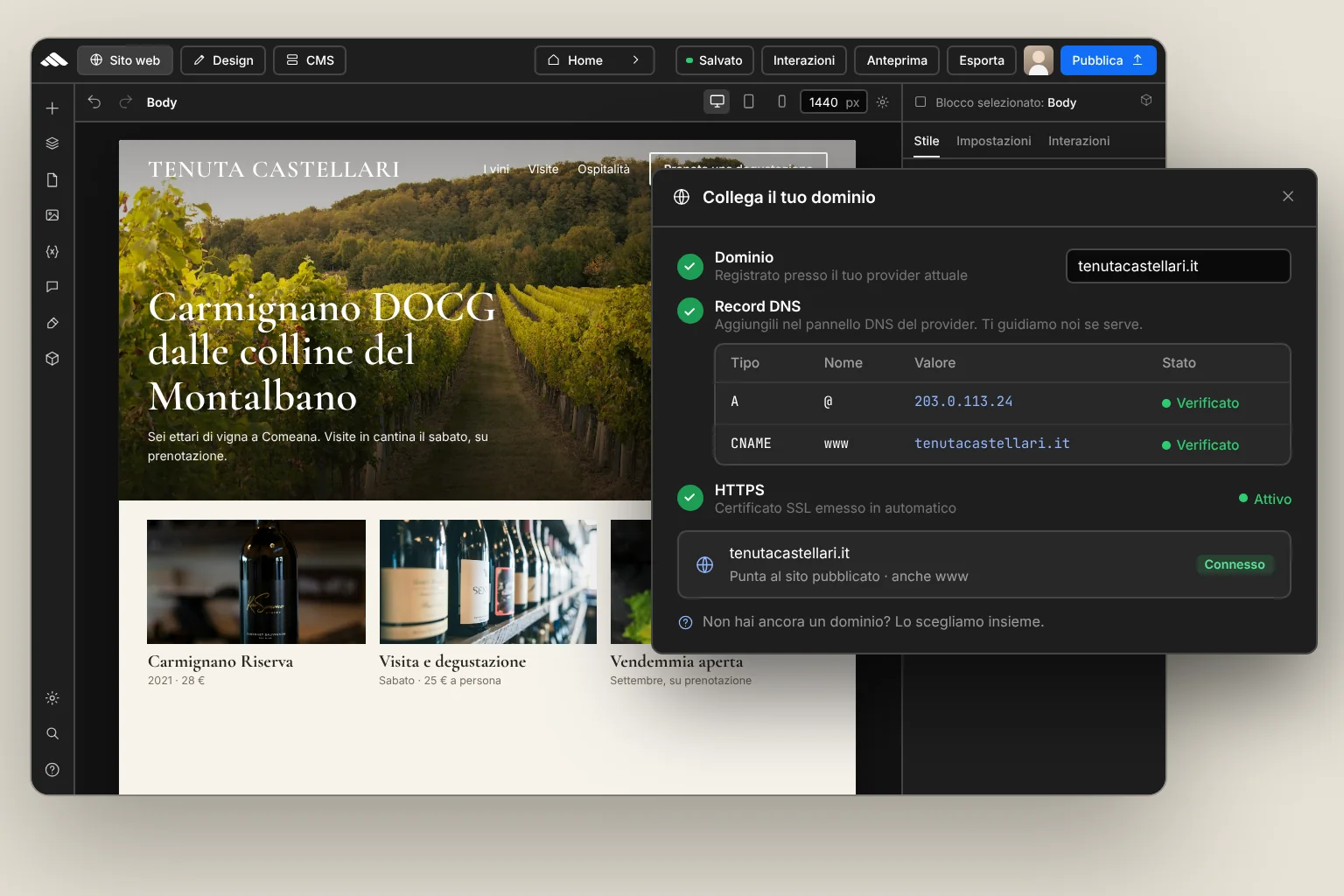1344x896 pixels.
Task: Switch to the Impostazioni tab
Action: click(x=994, y=141)
